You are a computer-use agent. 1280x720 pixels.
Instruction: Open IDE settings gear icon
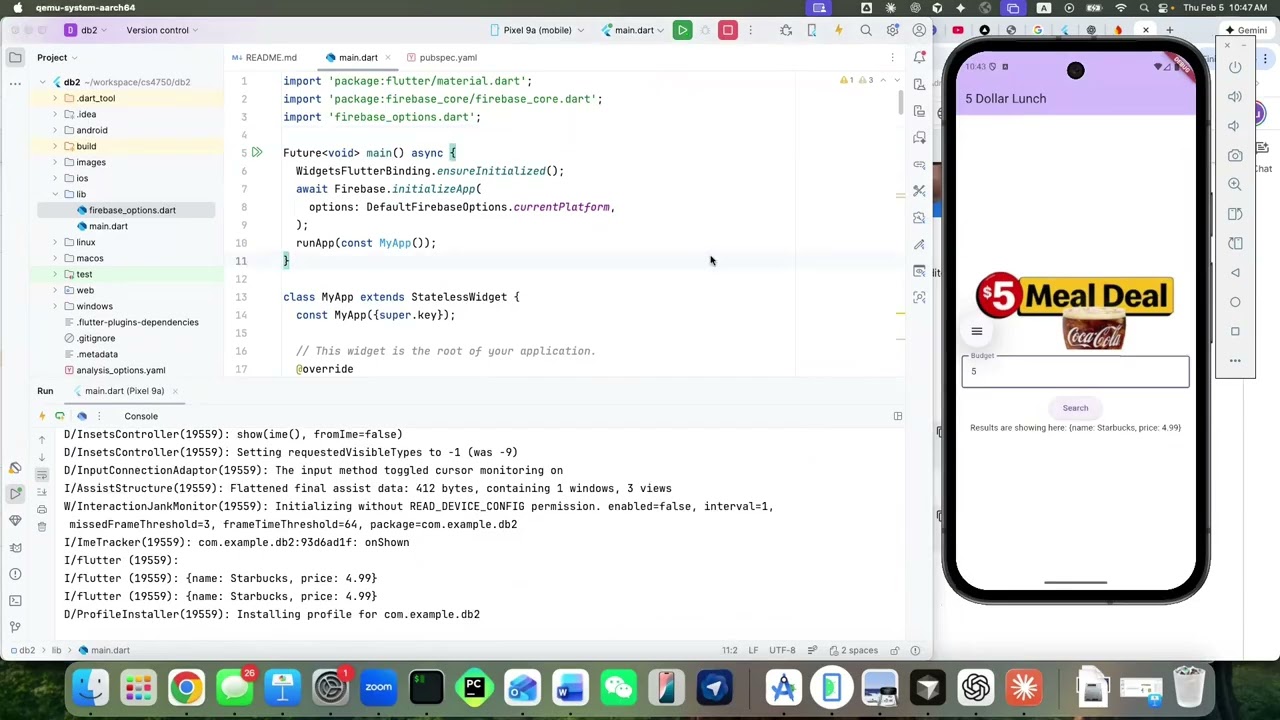coord(892,30)
